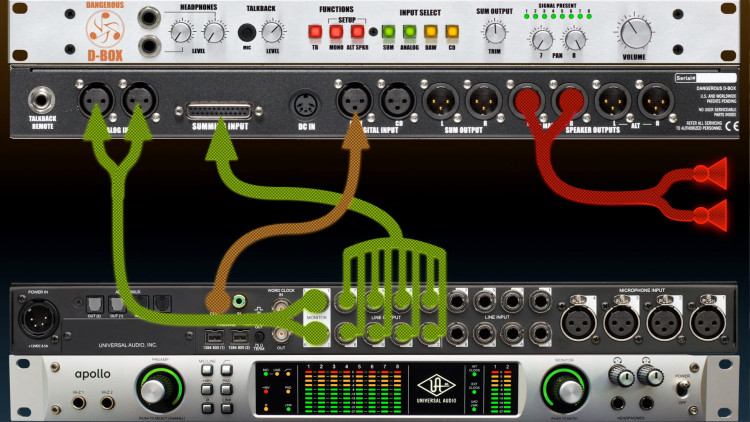Click the ALT speaker output L connector
750x422 pixels.
613,101
